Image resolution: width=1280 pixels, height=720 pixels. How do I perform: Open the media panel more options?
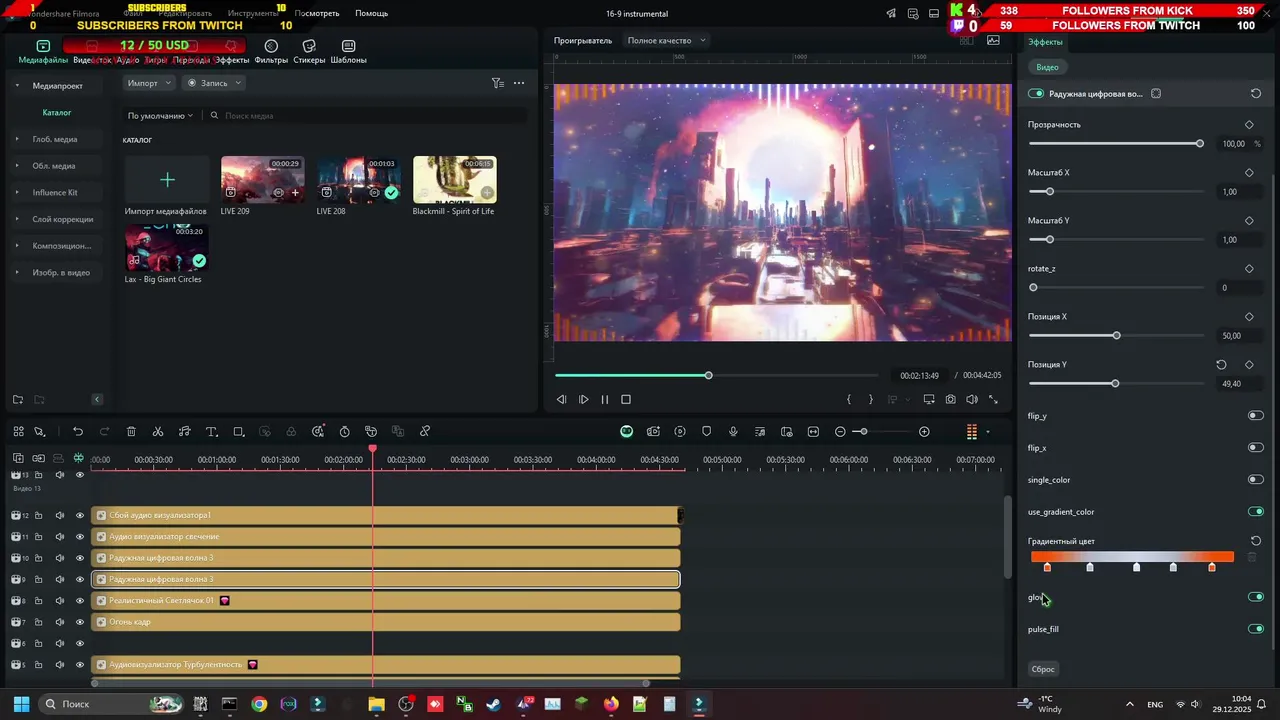click(519, 83)
